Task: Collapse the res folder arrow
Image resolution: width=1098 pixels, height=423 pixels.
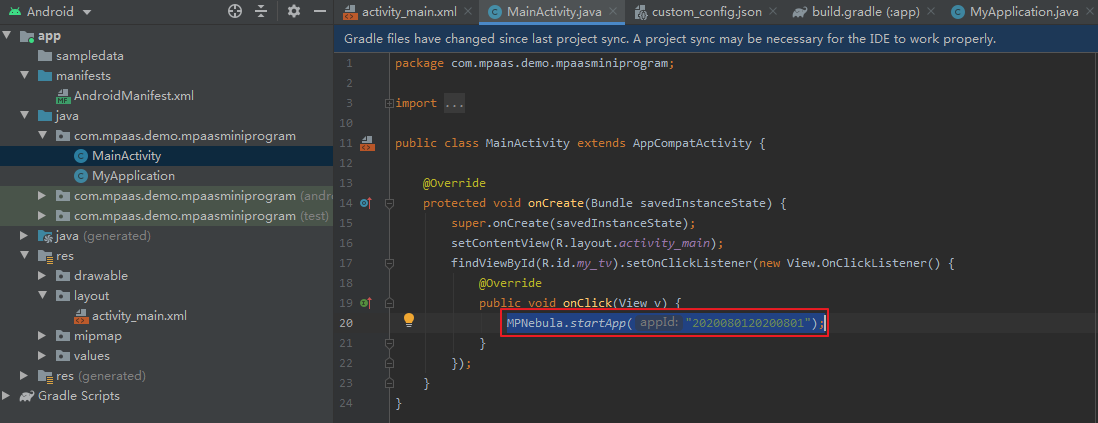Action: tap(25, 256)
